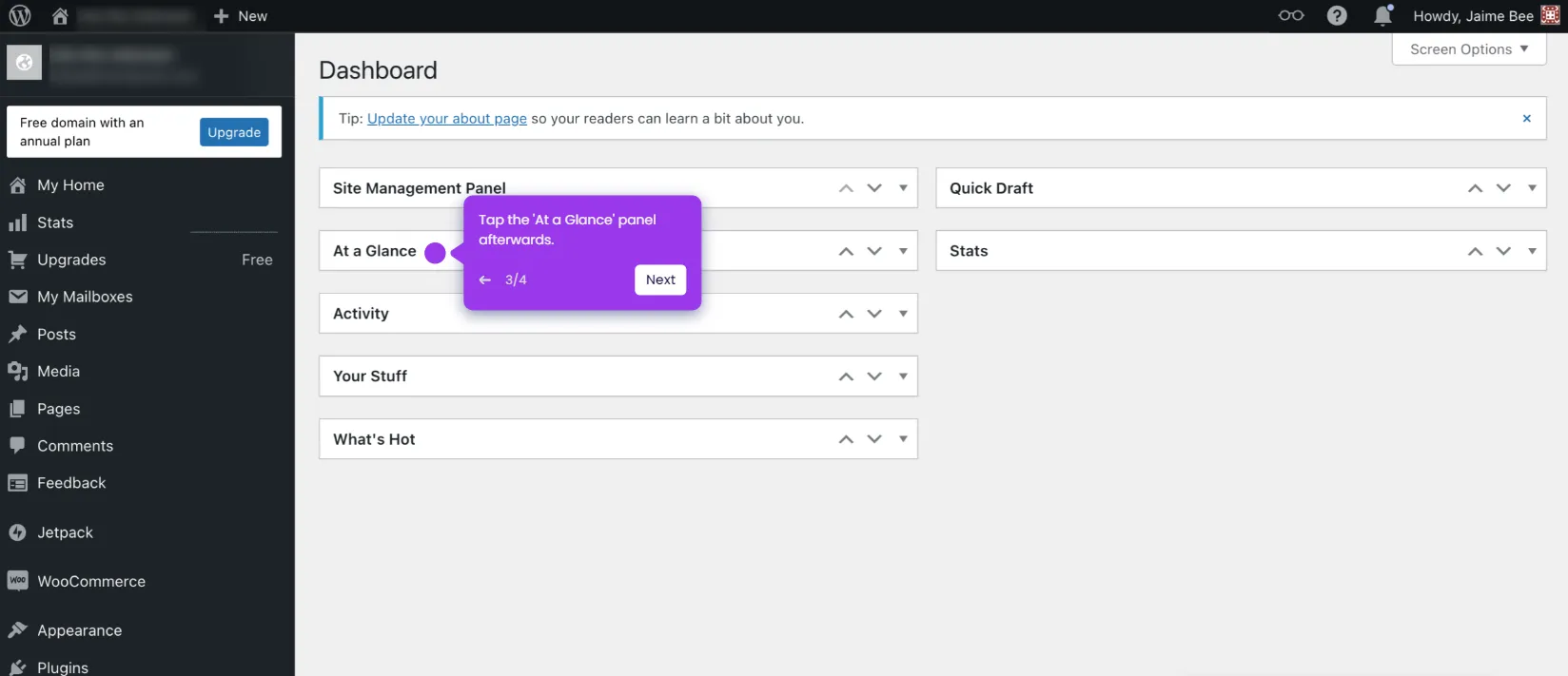Move Stats panel down
Screen dimensions: 1568x676
pos(1503,251)
